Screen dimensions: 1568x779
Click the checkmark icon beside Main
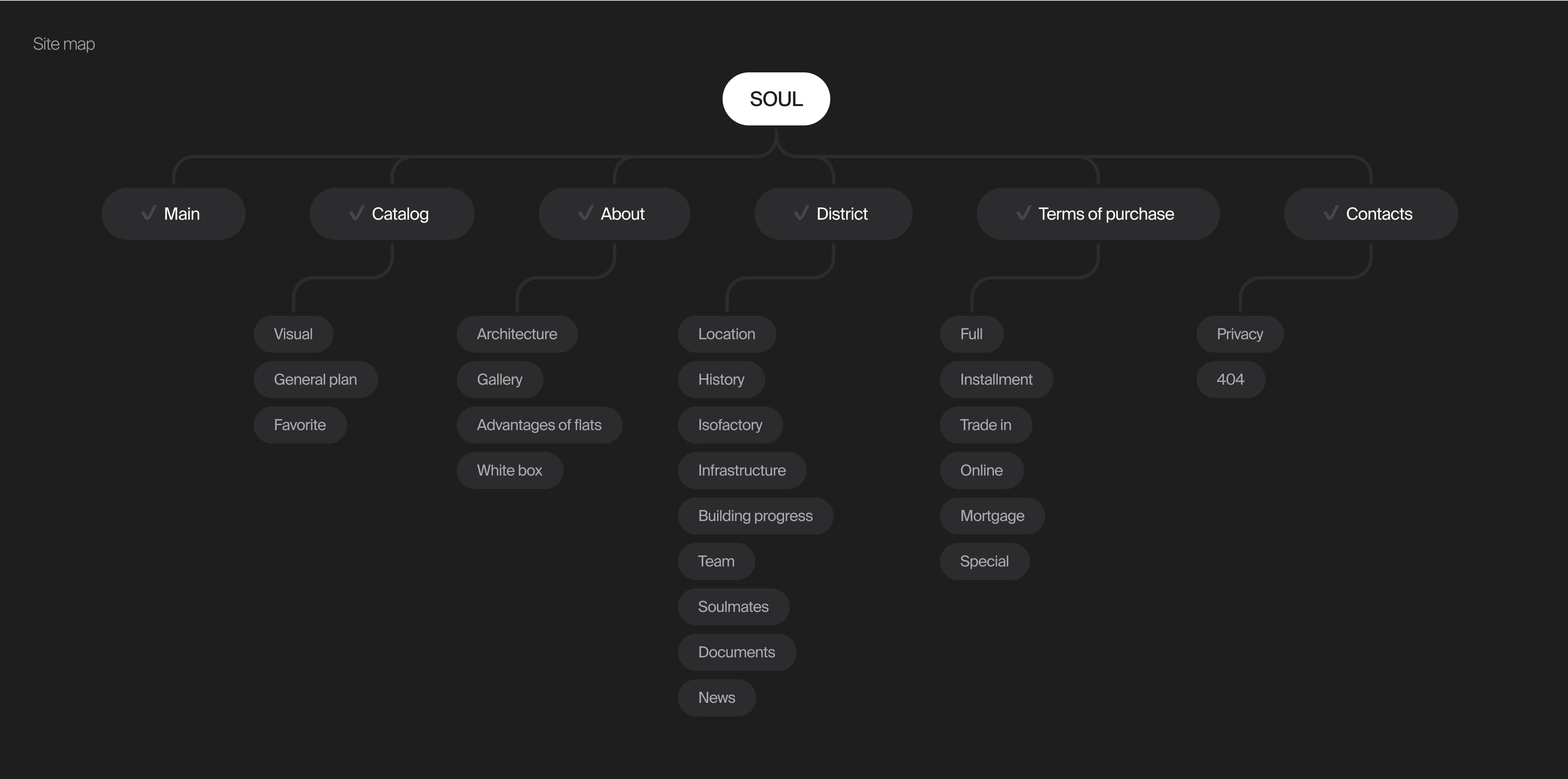(148, 213)
